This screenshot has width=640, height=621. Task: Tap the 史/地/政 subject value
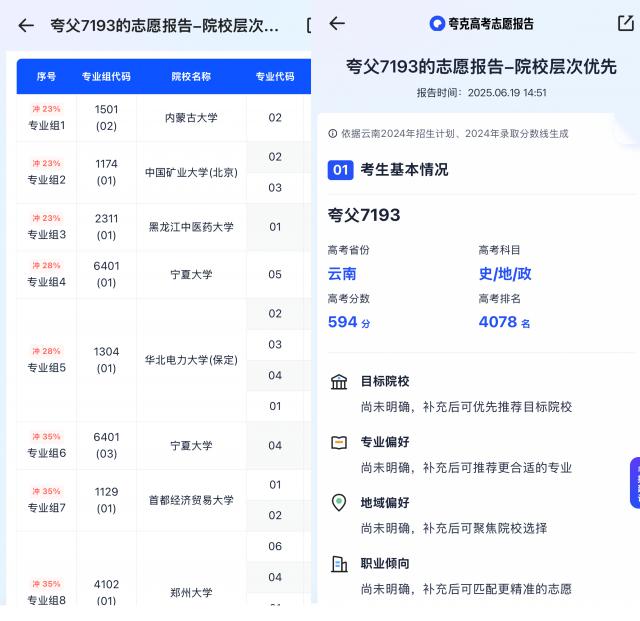coord(505,274)
